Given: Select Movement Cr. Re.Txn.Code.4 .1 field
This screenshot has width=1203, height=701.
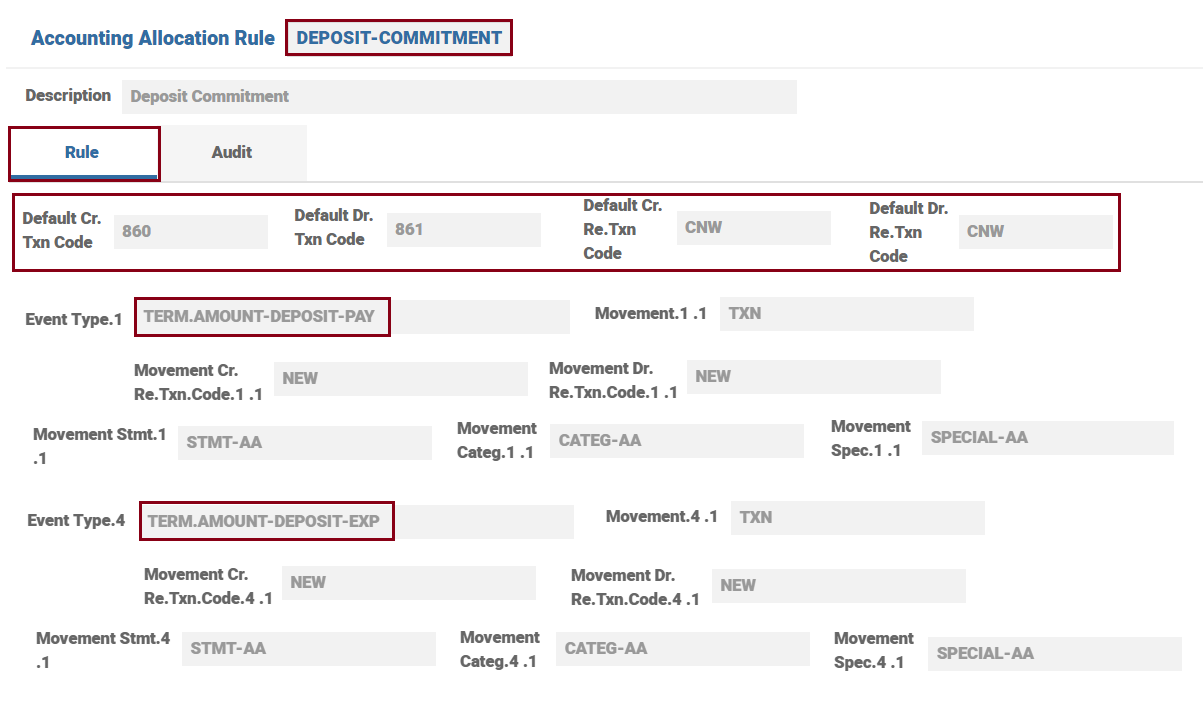Looking at the screenshot, I should [408, 583].
